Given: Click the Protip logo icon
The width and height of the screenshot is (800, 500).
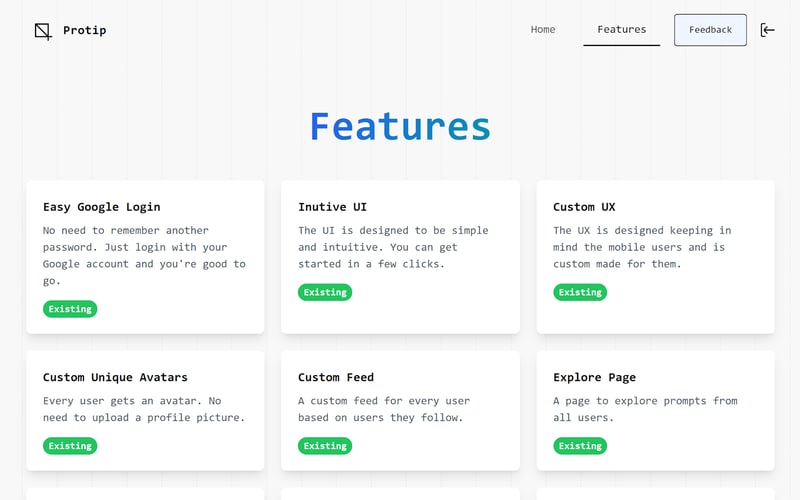Looking at the screenshot, I should coord(43,31).
